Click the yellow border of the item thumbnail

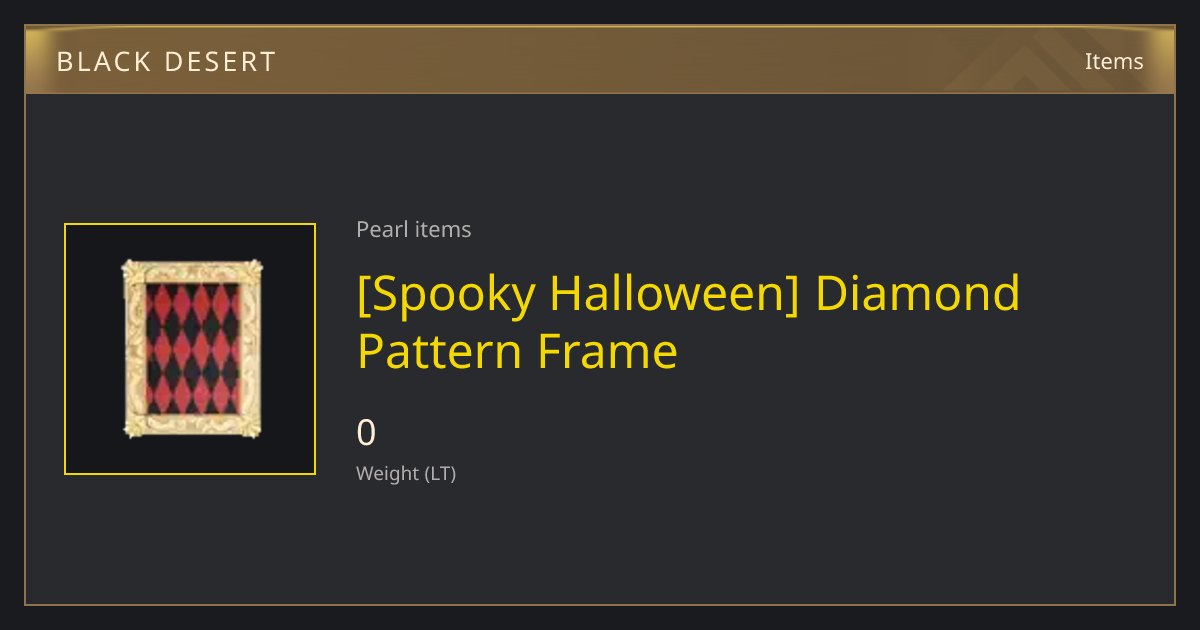(x=190, y=225)
